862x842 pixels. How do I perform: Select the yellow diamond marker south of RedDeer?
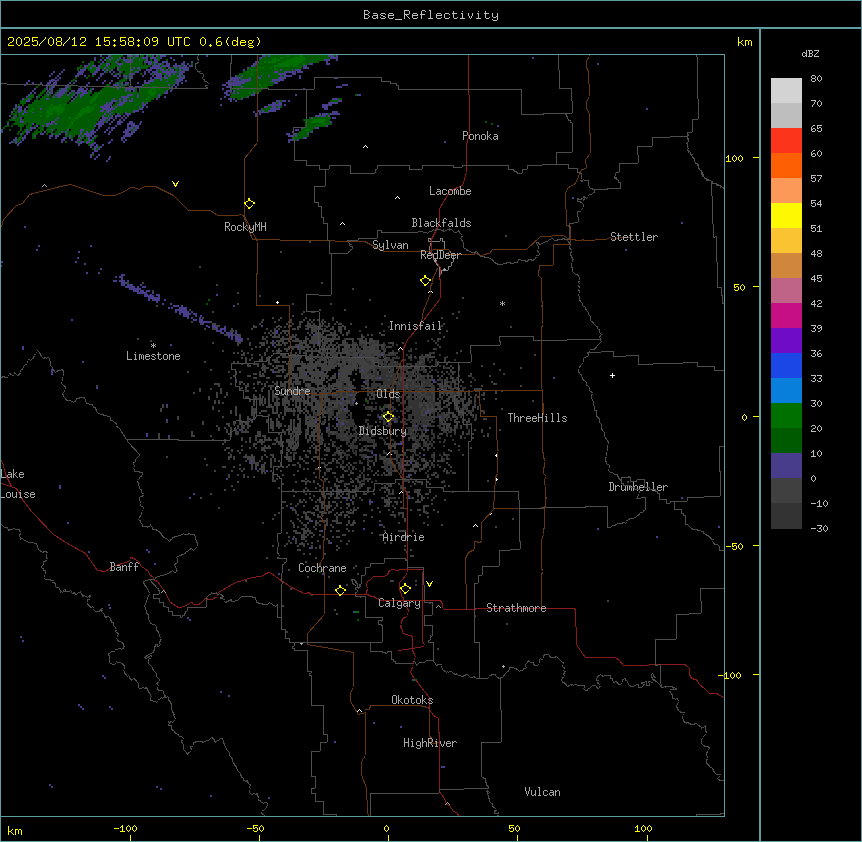coord(426,281)
